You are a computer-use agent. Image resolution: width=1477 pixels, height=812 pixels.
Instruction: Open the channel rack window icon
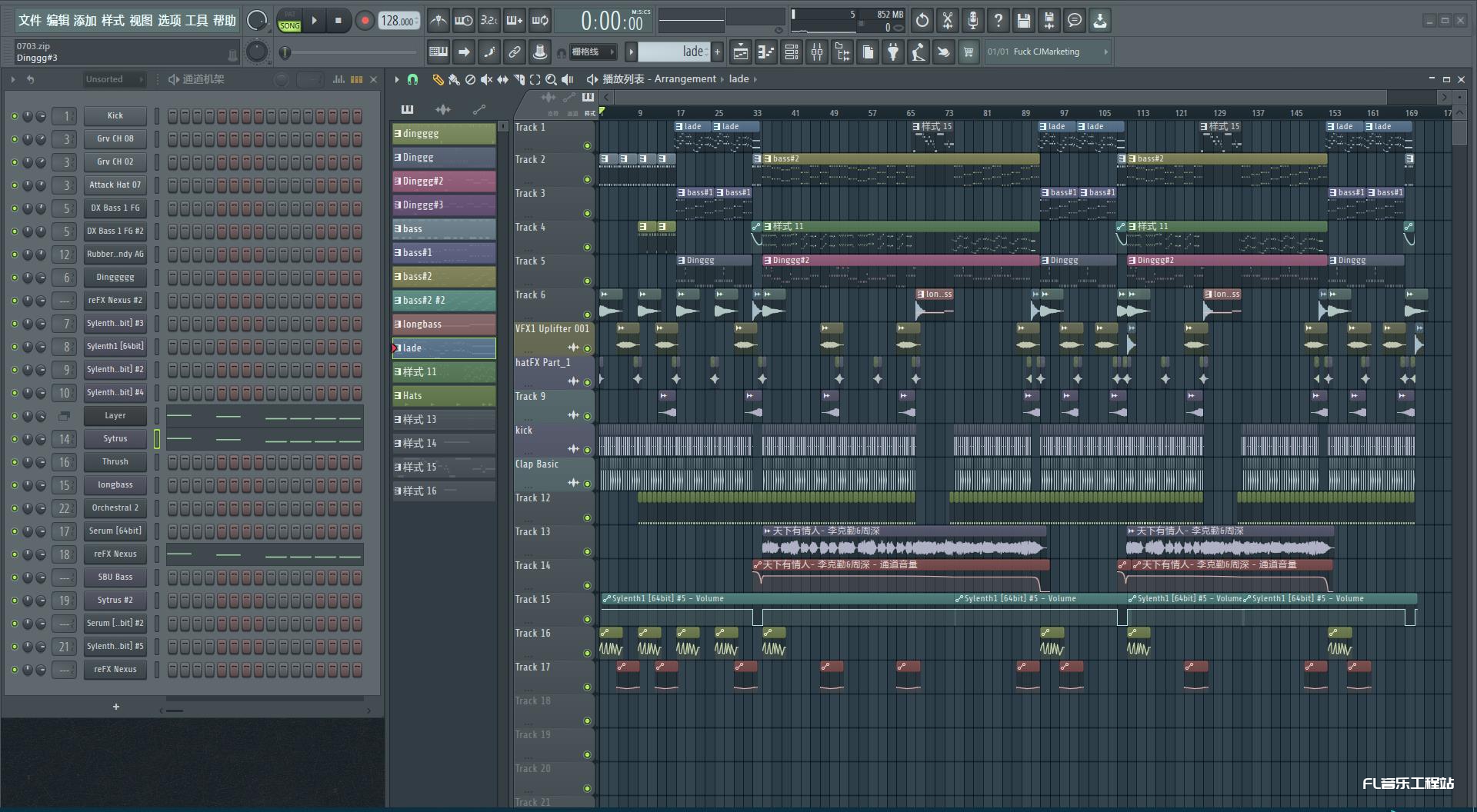[792, 52]
